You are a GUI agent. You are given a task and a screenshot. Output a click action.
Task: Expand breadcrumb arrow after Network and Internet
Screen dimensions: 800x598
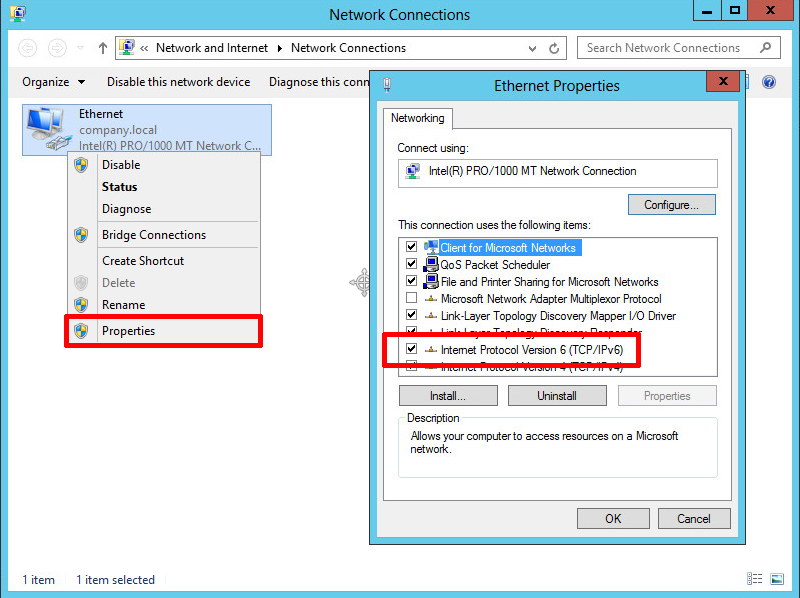pos(280,48)
